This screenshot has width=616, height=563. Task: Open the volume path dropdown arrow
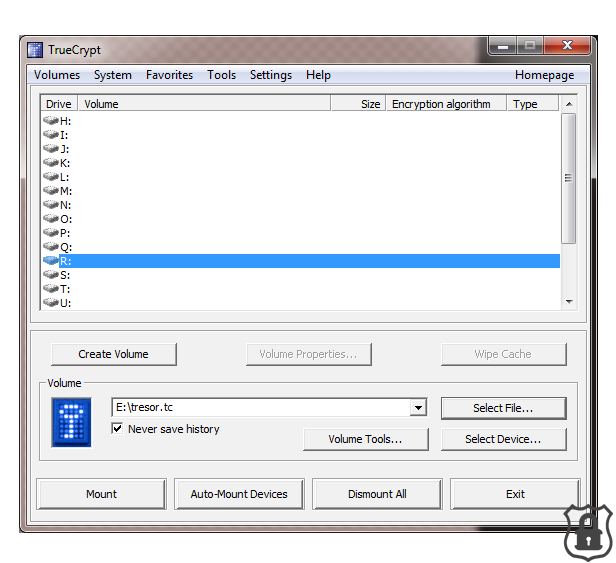(418, 407)
